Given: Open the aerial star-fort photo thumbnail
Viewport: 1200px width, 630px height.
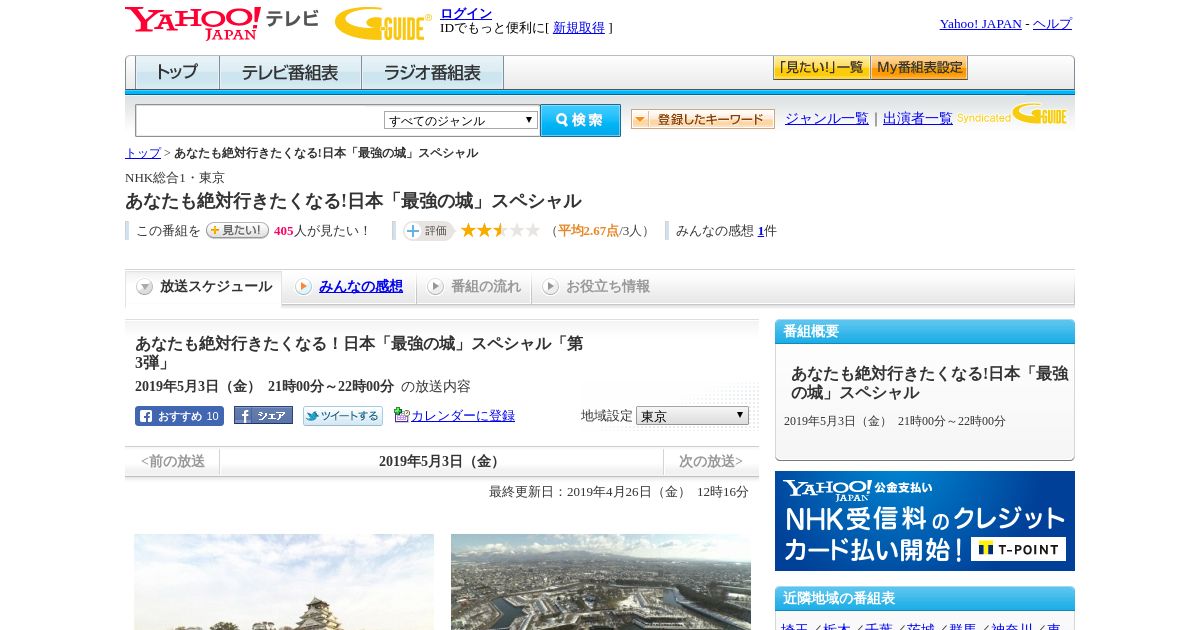Looking at the screenshot, I should (x=601, y=582).
